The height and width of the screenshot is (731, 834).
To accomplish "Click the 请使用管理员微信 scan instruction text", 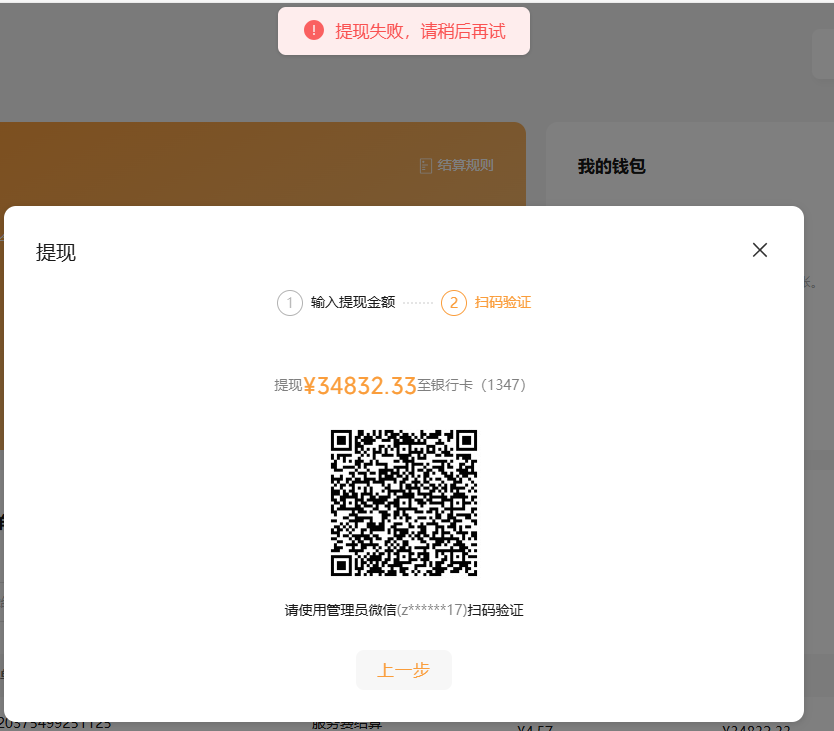I will tap(404, 610).
